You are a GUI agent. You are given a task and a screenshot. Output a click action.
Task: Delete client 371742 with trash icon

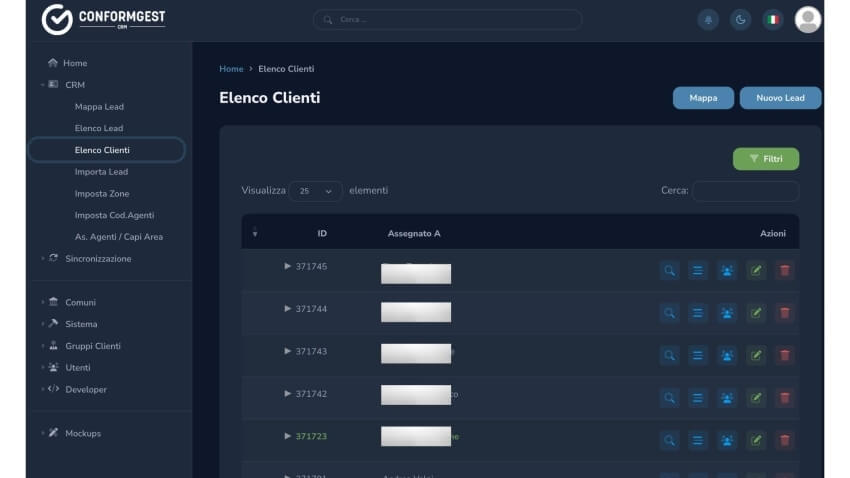(784, 398)
